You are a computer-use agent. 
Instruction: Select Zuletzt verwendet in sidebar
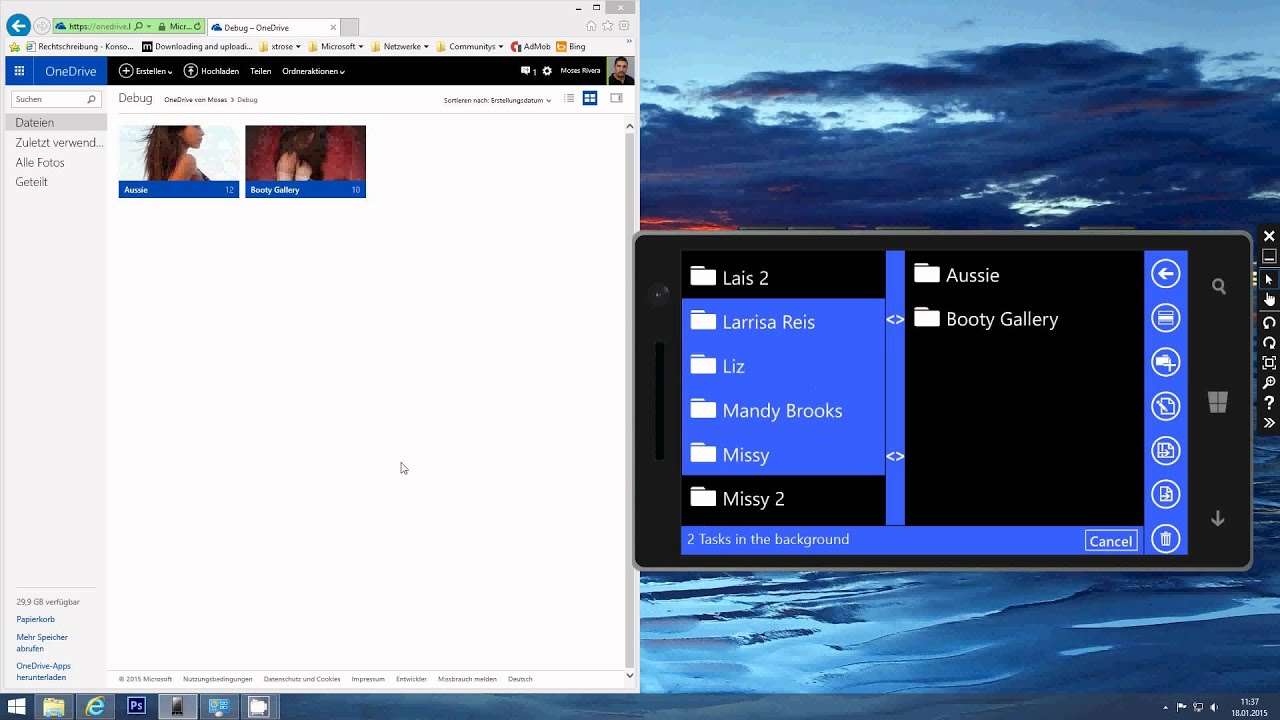click(x=59, y=142)
